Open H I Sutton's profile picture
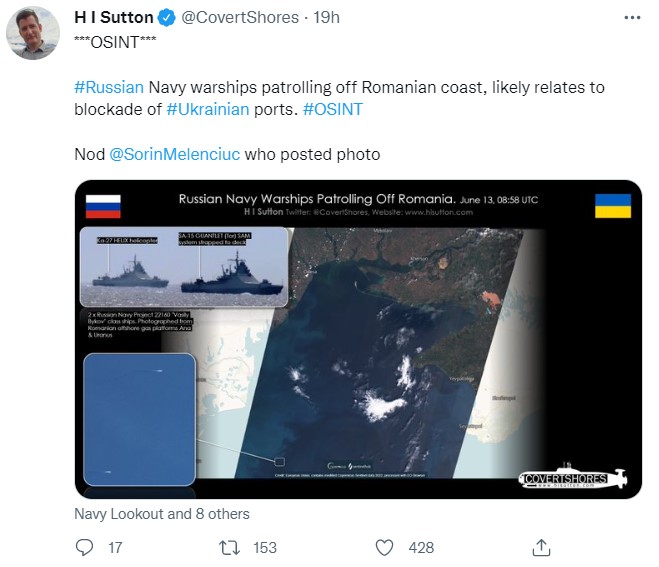The image size is (659, 567). coord(33,32)
